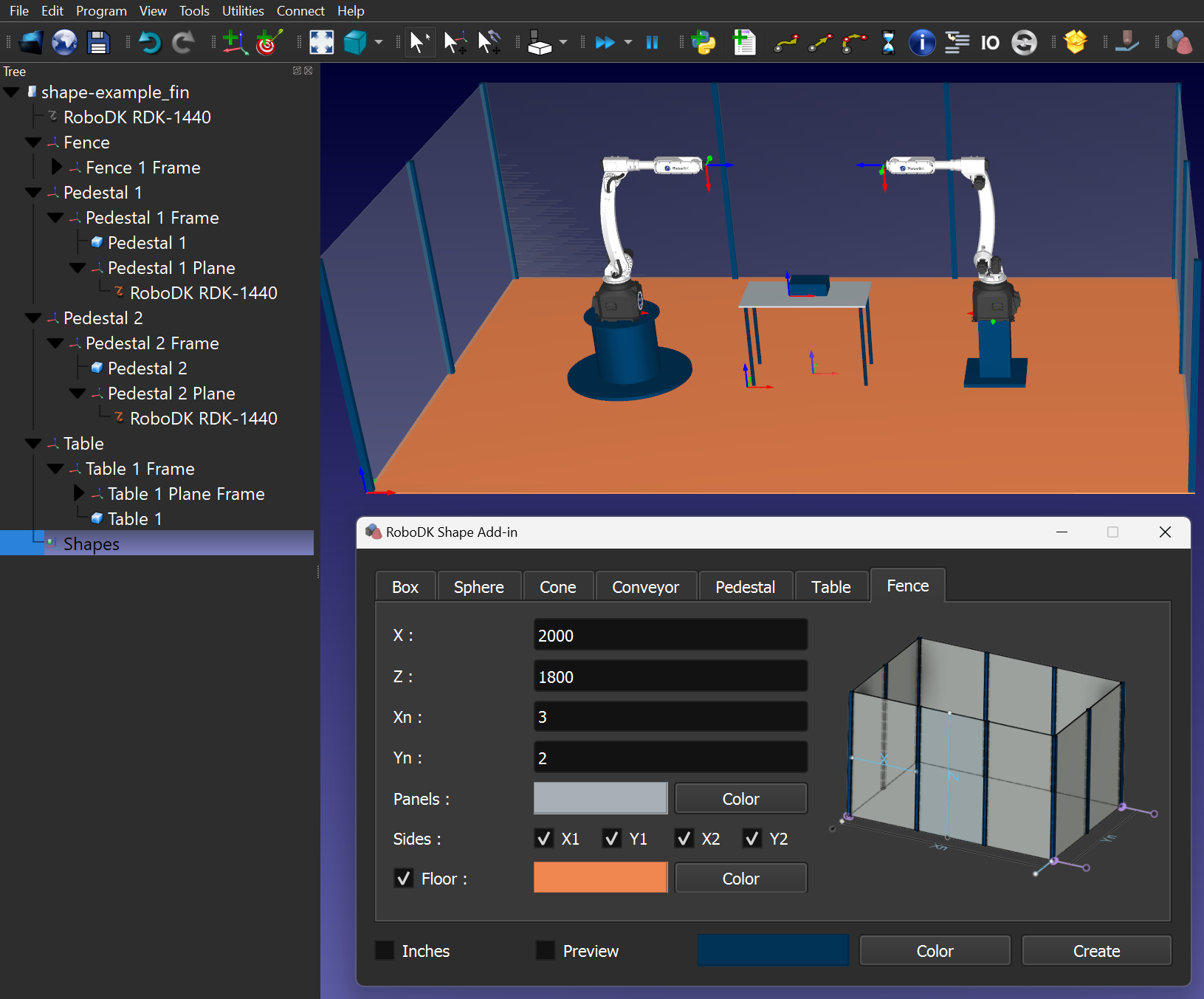The width and height of the screenshot is (1204, 999).
Task: Undo last action arrow icon
Action: point(150,42)
